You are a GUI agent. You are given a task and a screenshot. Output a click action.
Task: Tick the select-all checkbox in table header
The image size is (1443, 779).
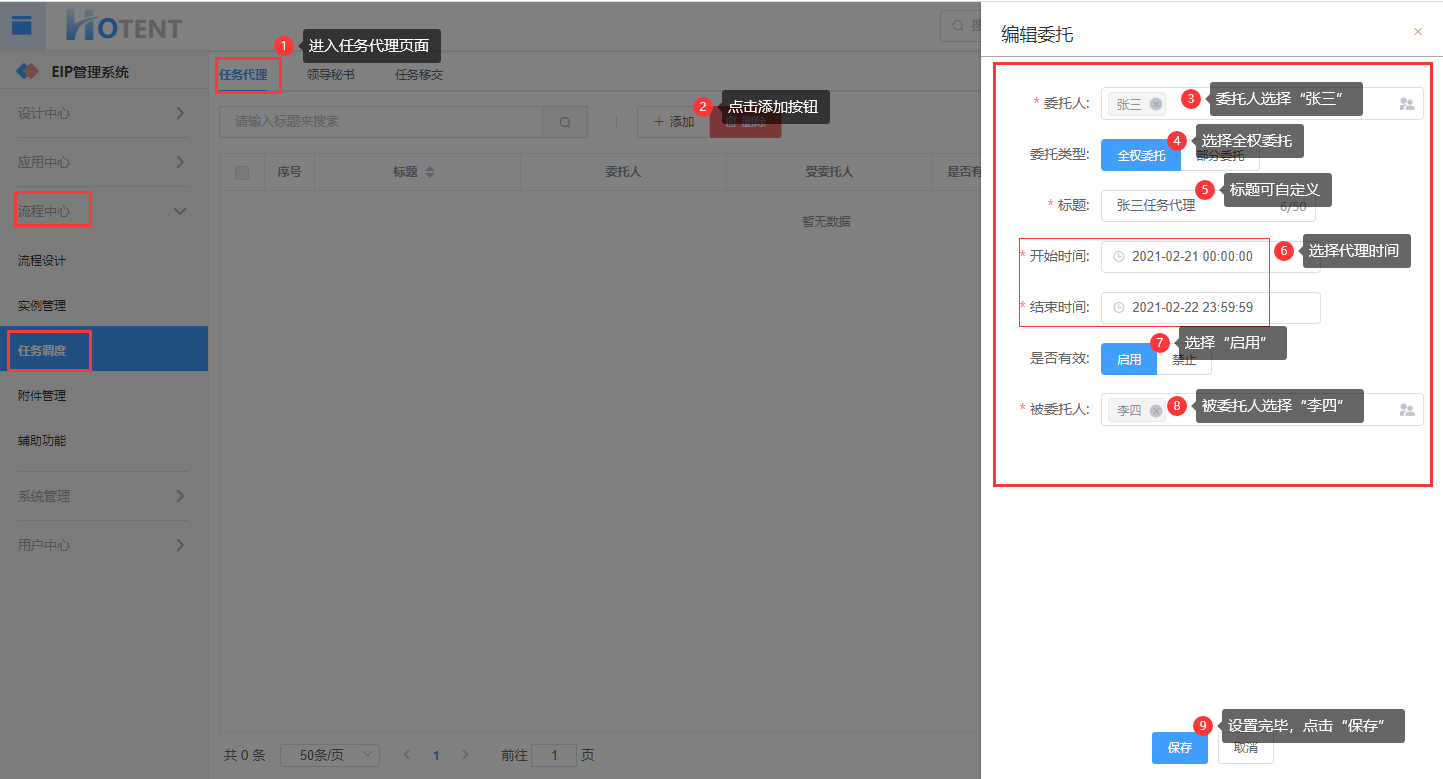coord(242,173)
